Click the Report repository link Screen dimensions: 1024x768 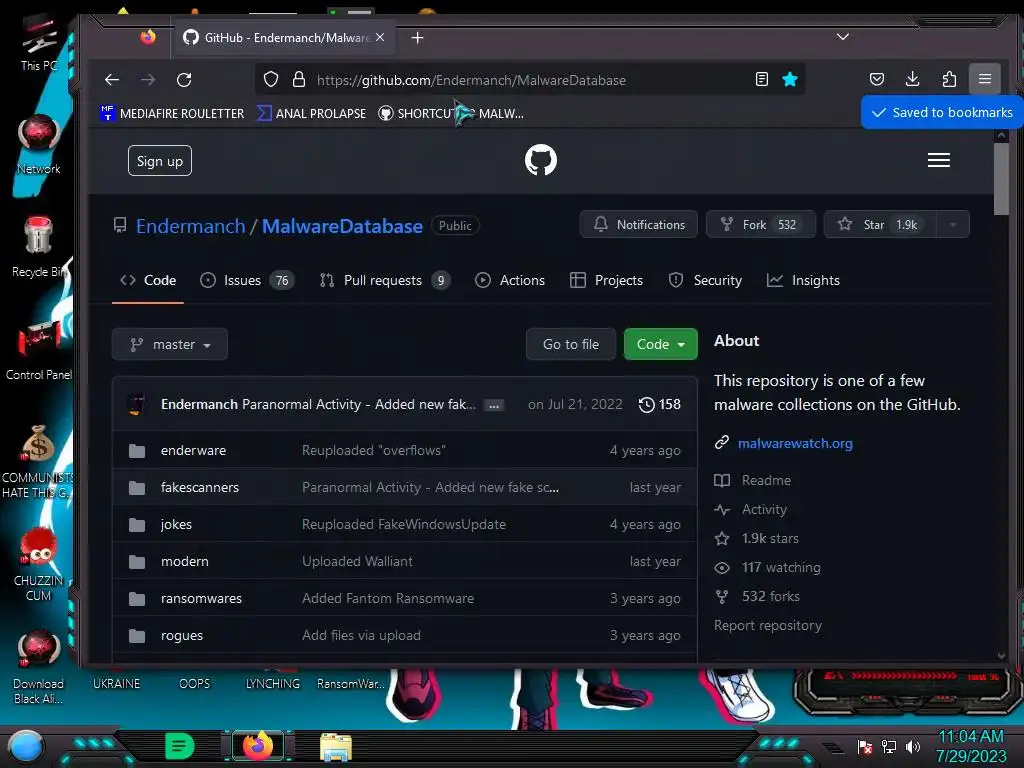[x=768, y=626]
